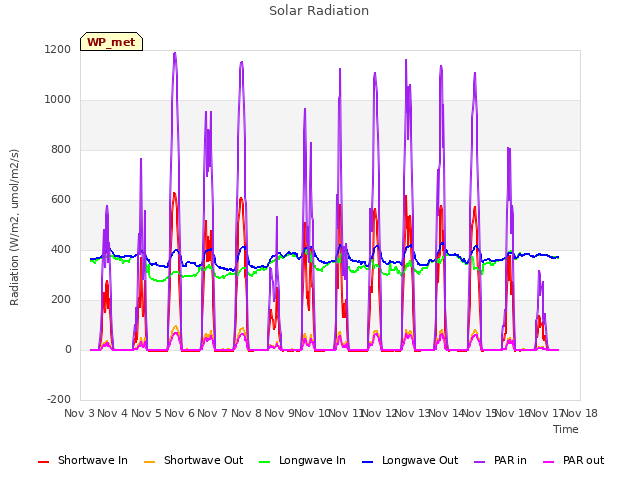Click the blue Longwave Out legend swatch

point(367,462)
